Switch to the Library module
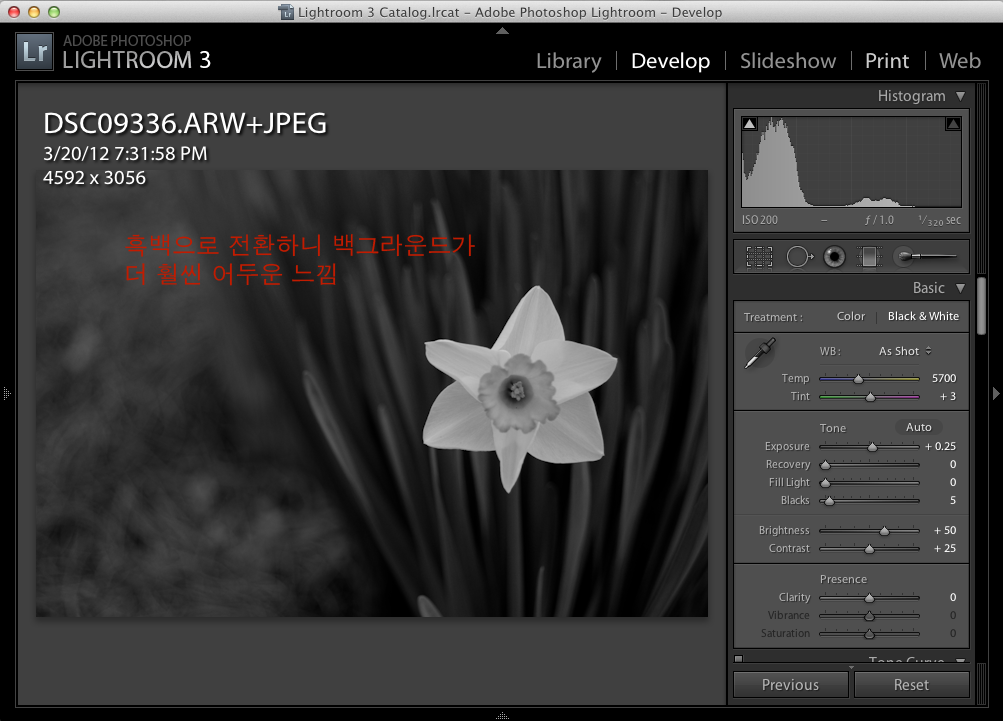The width and height of the screenshot is (1003, 721). (568, 61)
